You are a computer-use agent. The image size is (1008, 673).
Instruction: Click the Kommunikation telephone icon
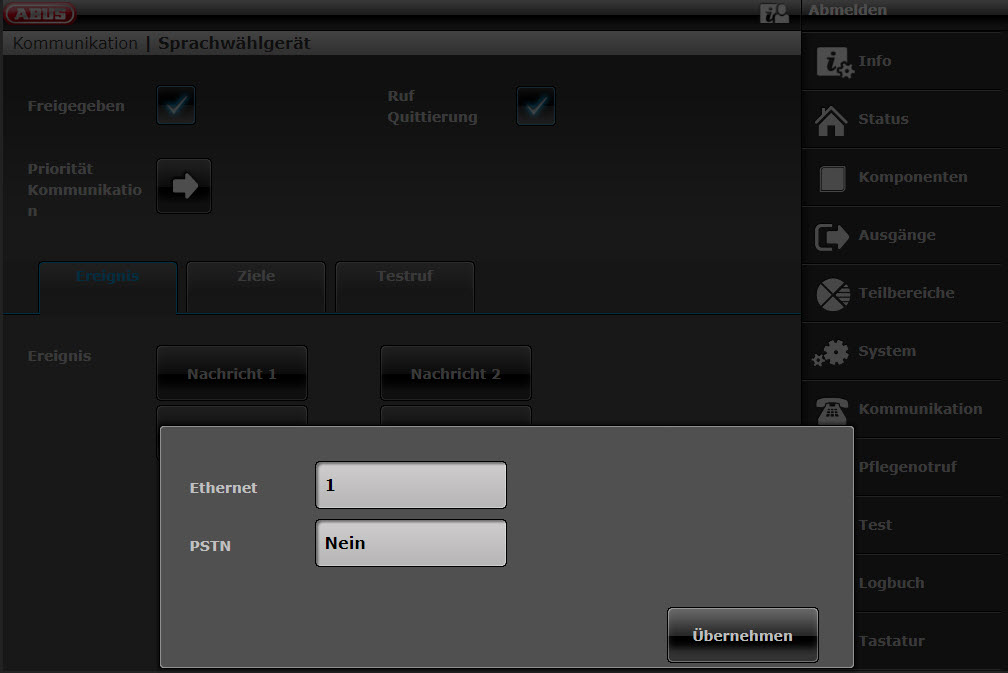click(x=832, y=410)
